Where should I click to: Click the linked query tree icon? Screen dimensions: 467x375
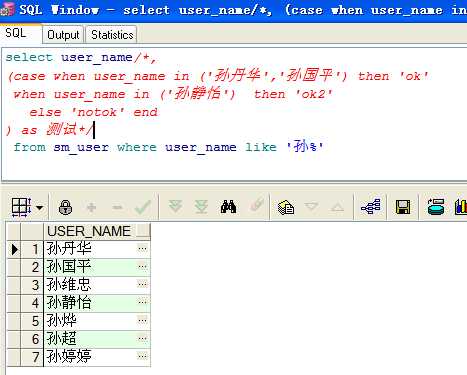[x=371, y=207]
